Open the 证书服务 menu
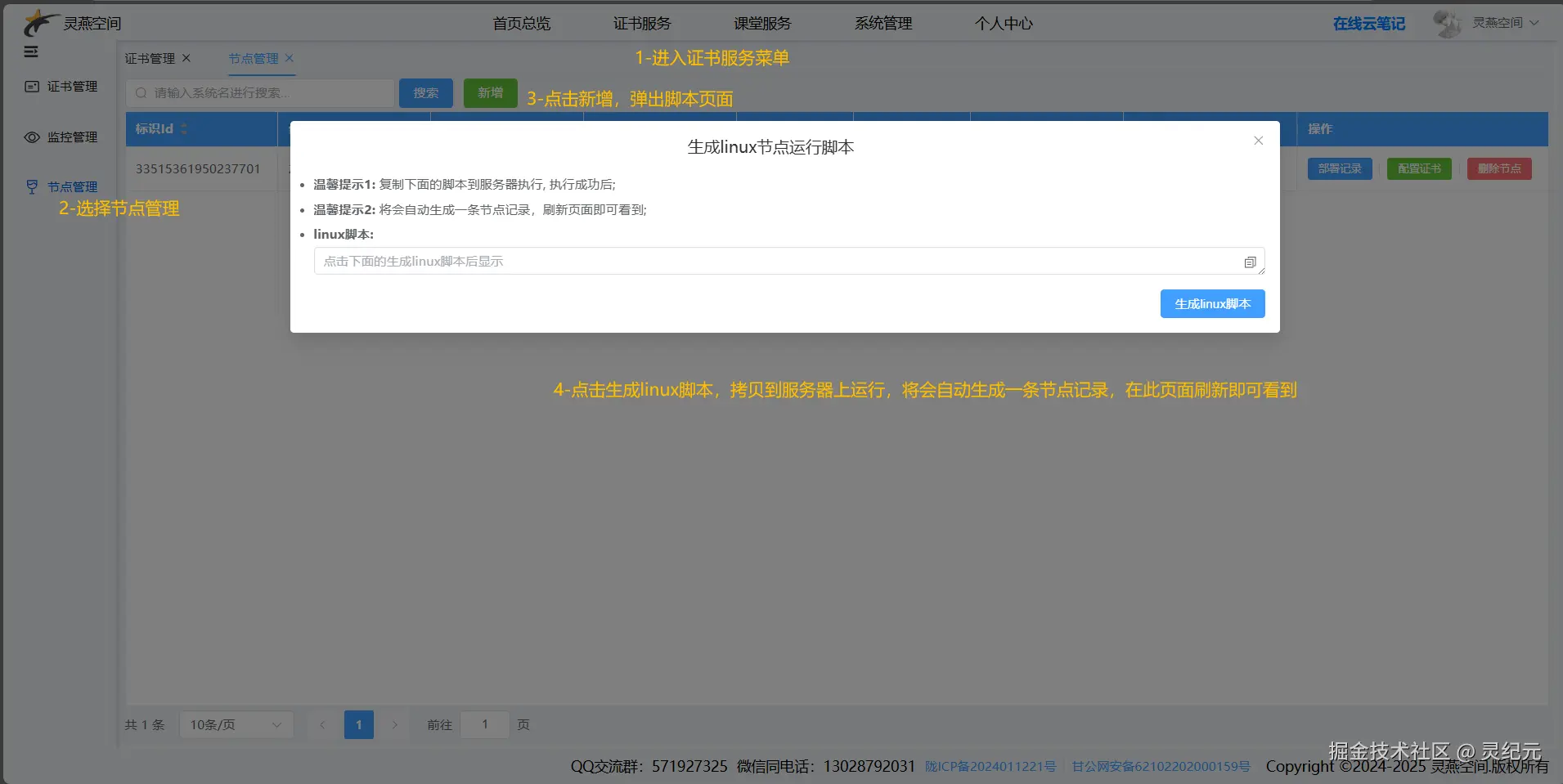1563x784 pixels. click(641, 23)
